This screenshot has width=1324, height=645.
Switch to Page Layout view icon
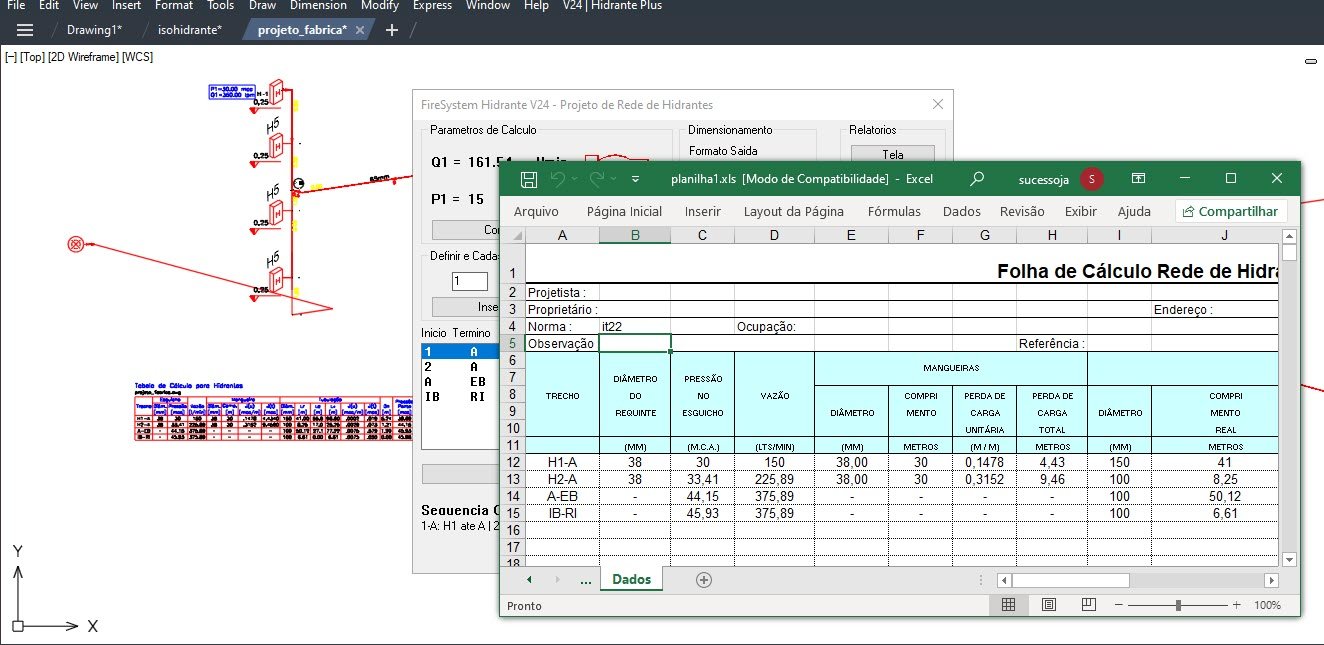point(1048,605)
